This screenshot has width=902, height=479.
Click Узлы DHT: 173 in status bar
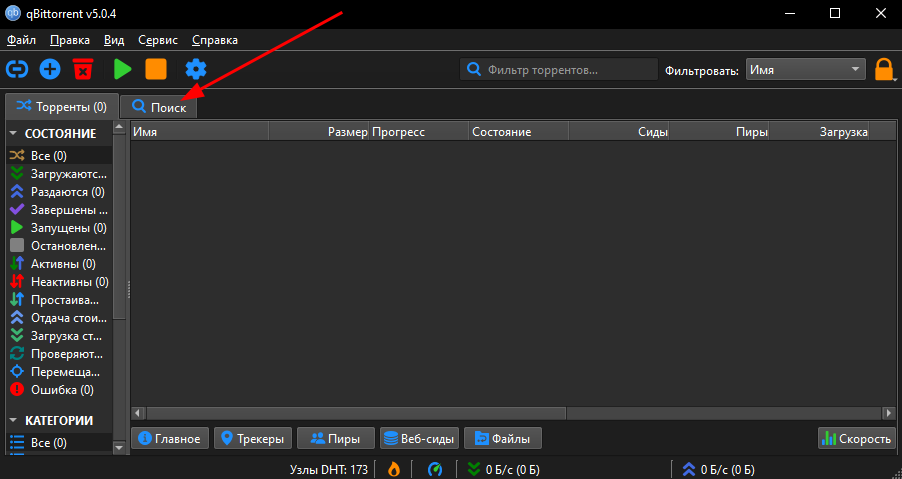coord(329,470)
